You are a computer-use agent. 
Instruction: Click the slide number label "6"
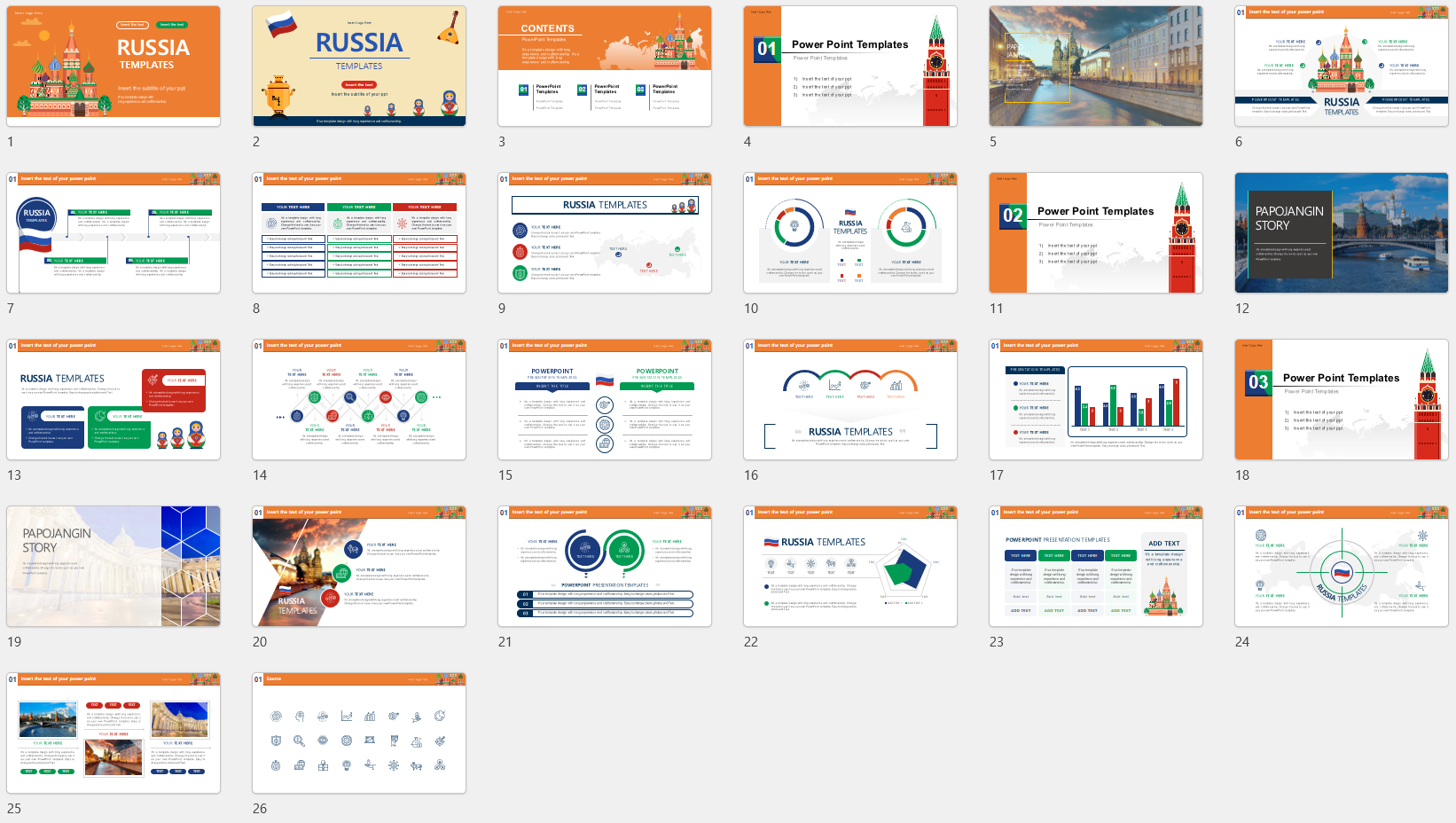[1239, 142]
